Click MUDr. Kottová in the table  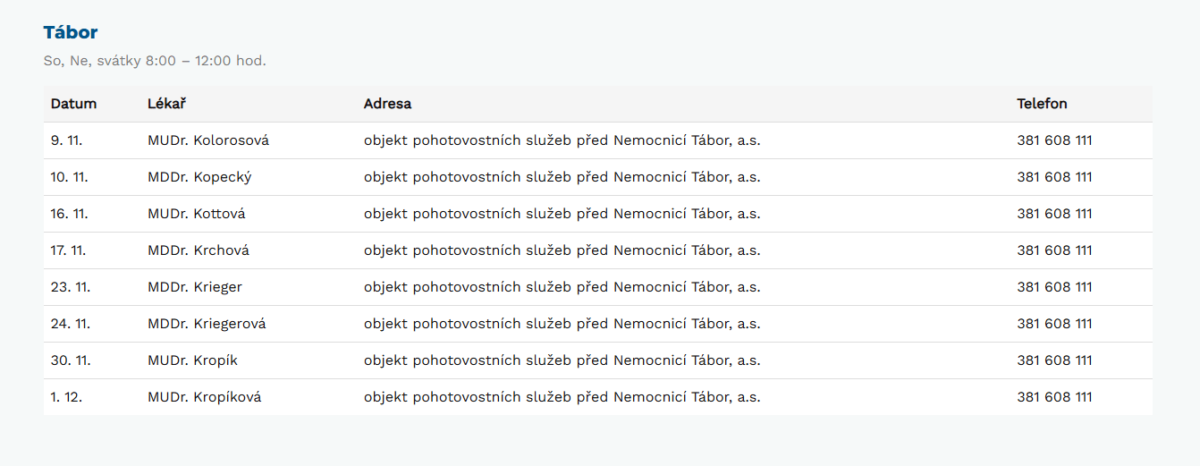tap(196, 214)
